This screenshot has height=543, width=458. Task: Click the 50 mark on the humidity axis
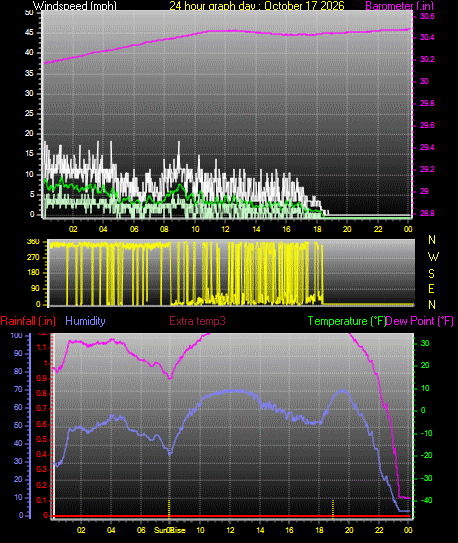click(x=18, y=425)
